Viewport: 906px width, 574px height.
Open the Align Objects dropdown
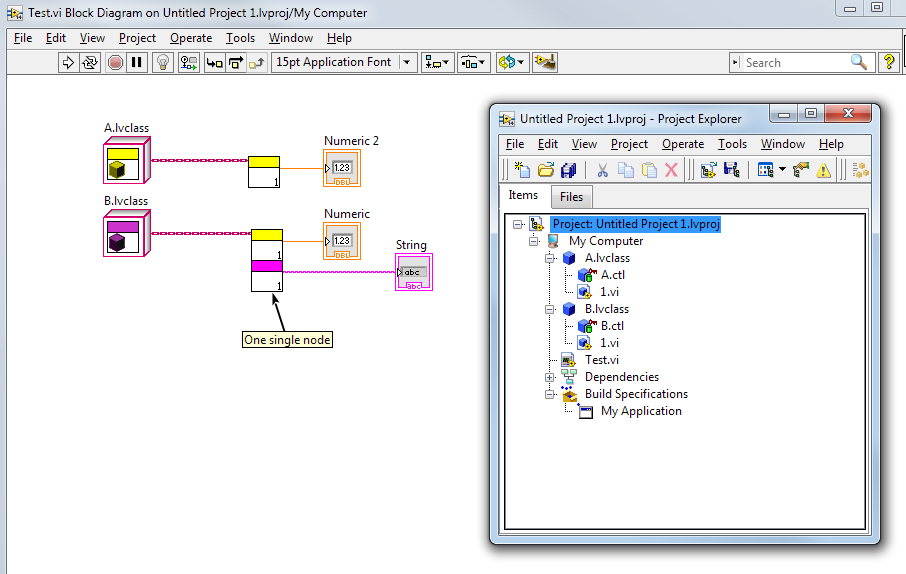coord(437,62)
